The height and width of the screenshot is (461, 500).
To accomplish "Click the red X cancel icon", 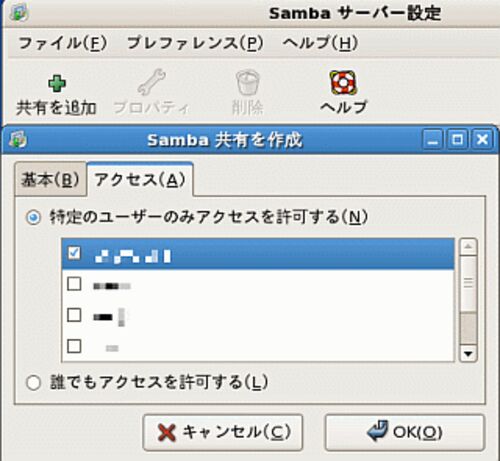I will click(166, 432).
